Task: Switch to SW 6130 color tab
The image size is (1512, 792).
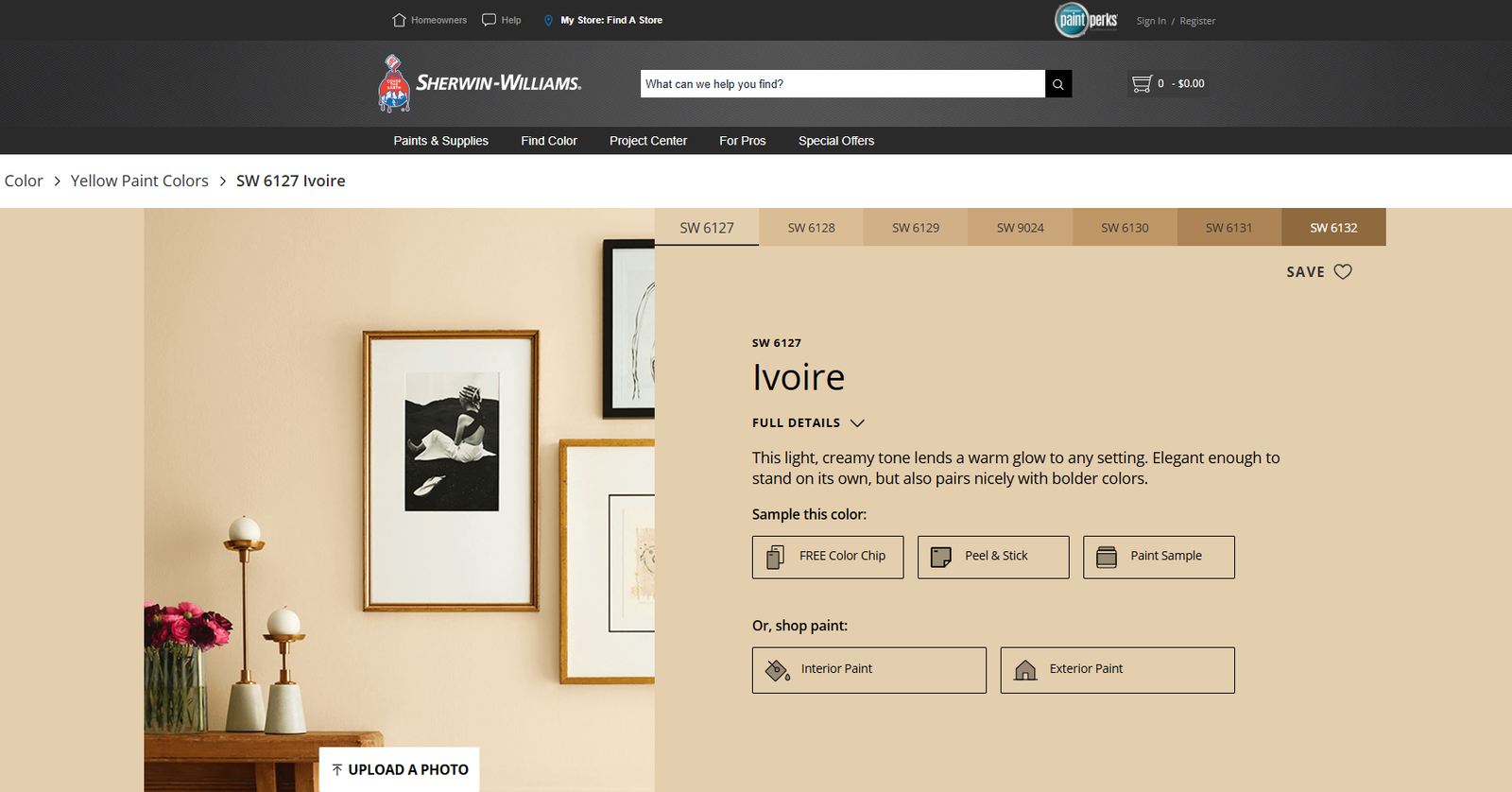Action: click(1125, 227)
